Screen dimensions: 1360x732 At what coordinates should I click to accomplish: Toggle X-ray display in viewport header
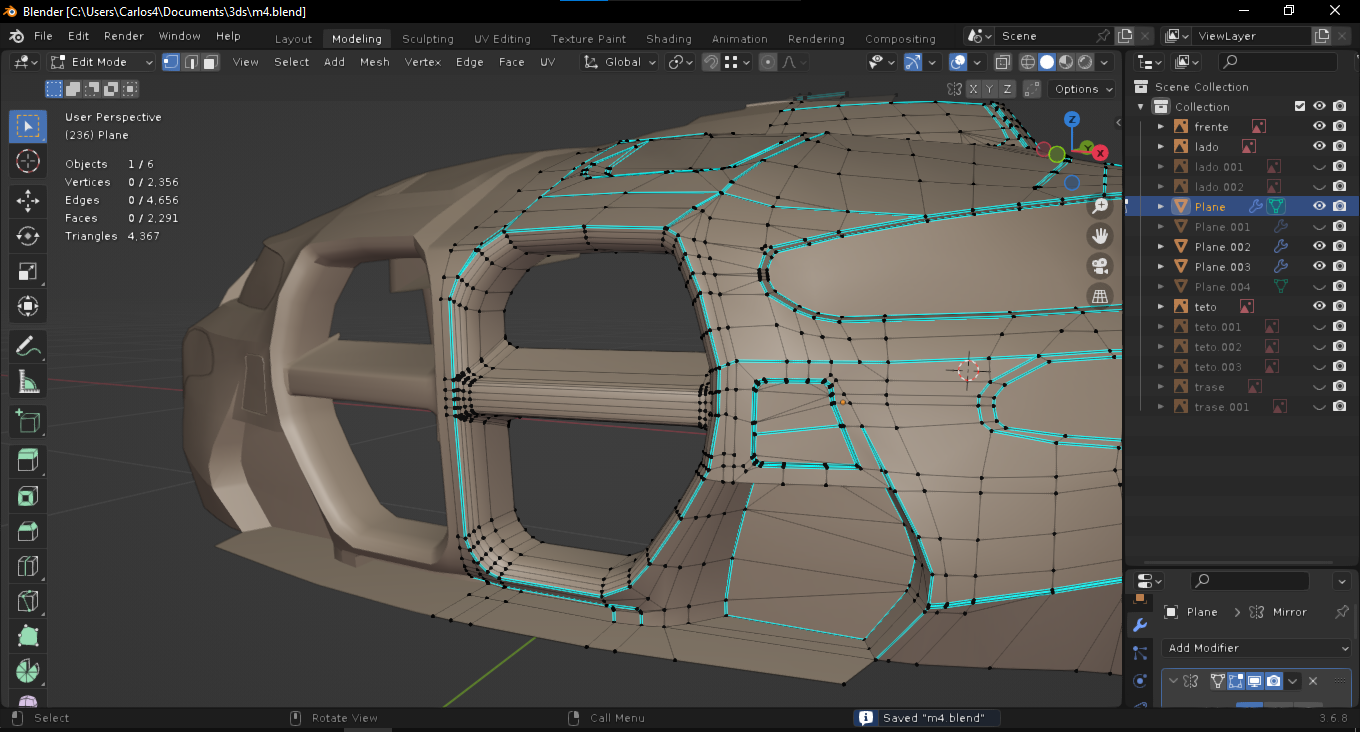pyautogui.click(x=1003, y=62)
